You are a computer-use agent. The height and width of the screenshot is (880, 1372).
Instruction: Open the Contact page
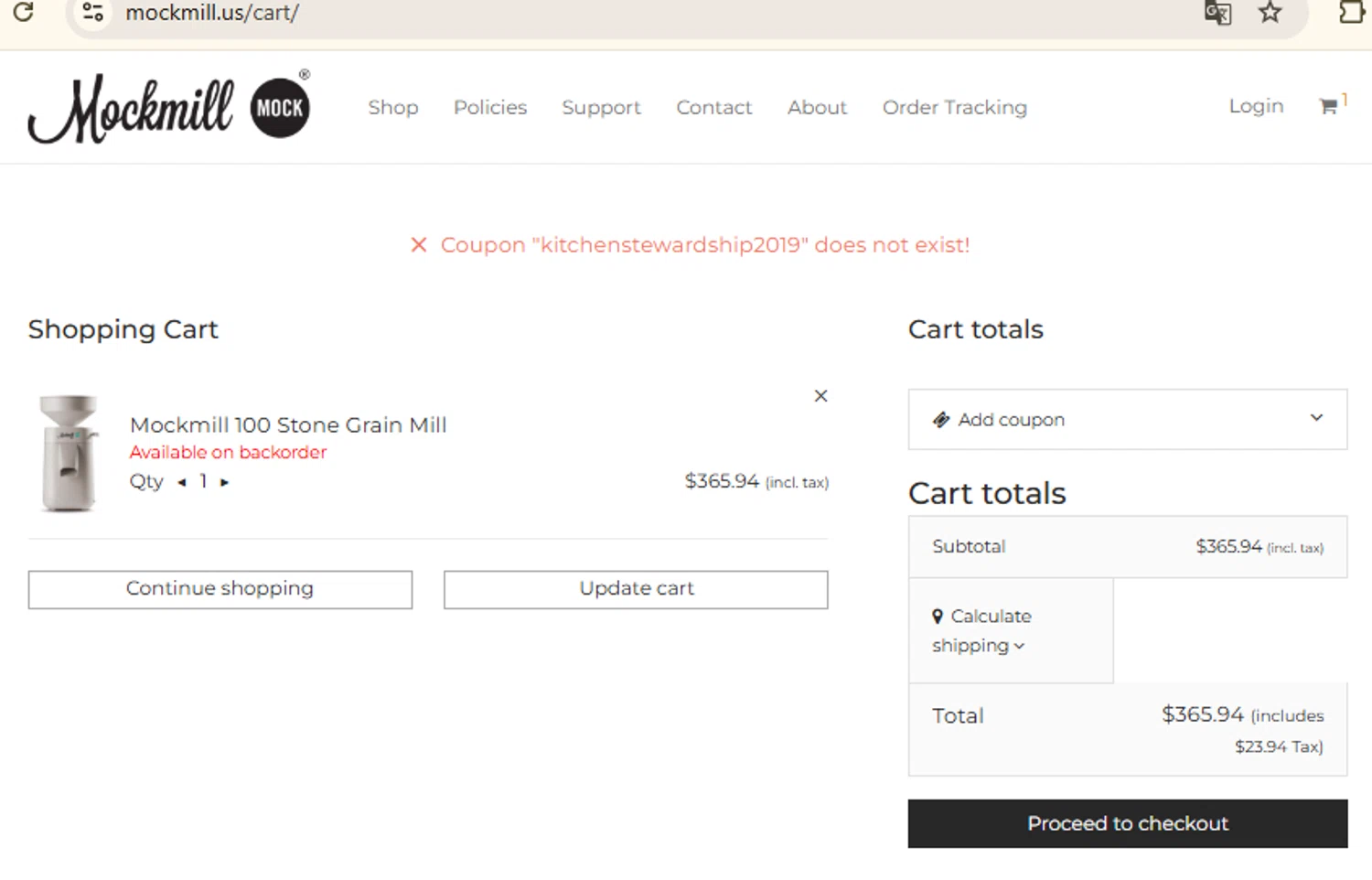tap(714, 107)
